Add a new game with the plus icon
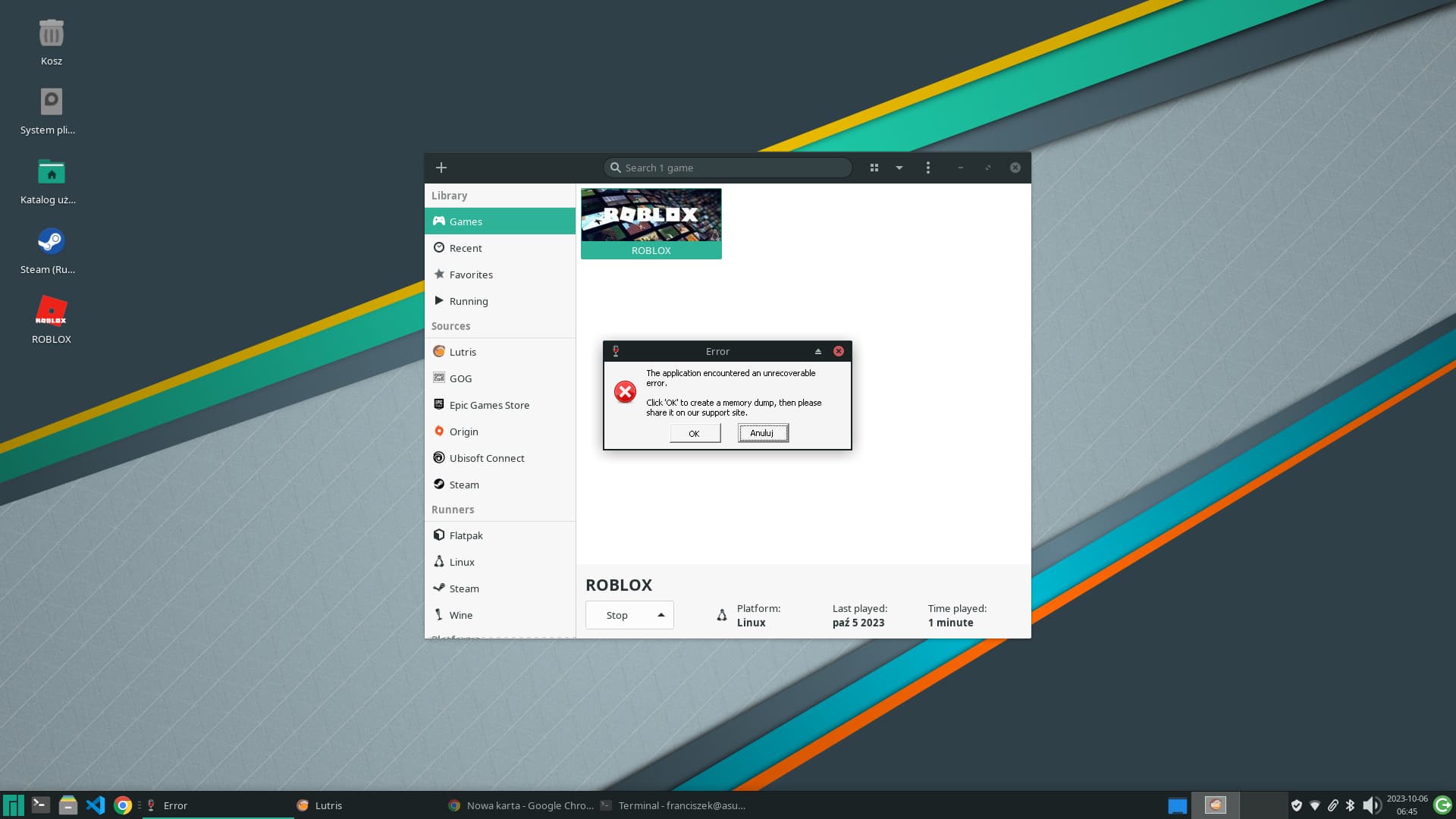The width and height of the screenshot is (1456, 819). coord(441,167)
